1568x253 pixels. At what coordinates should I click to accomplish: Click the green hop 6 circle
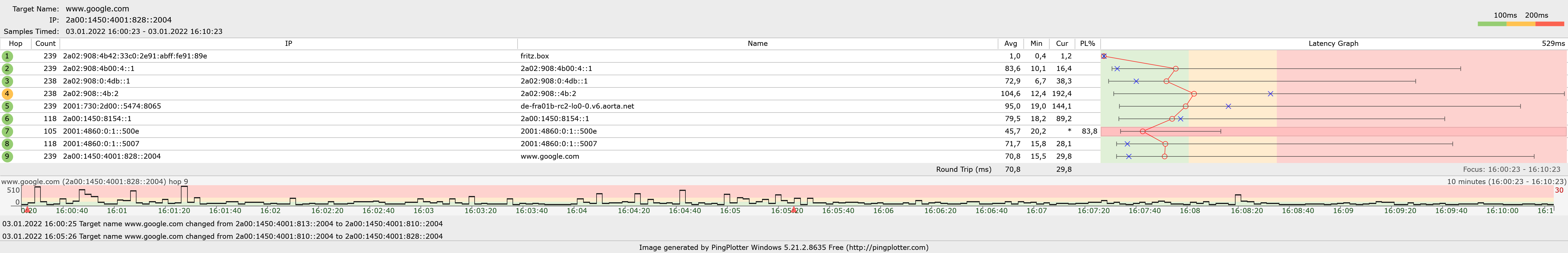point(7,119)
